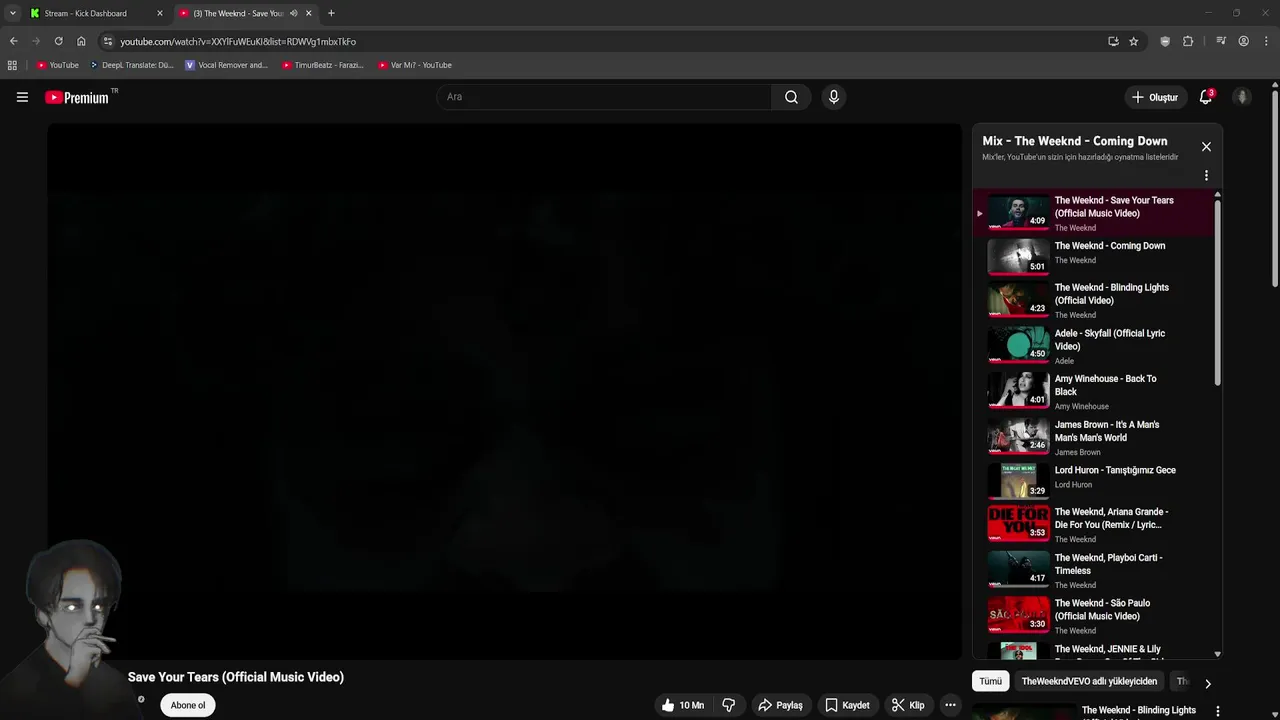Screen dimensions: 1280x720
Task: Open Mix playlist three-dot options menu
Action: [x=1206, y=175]
